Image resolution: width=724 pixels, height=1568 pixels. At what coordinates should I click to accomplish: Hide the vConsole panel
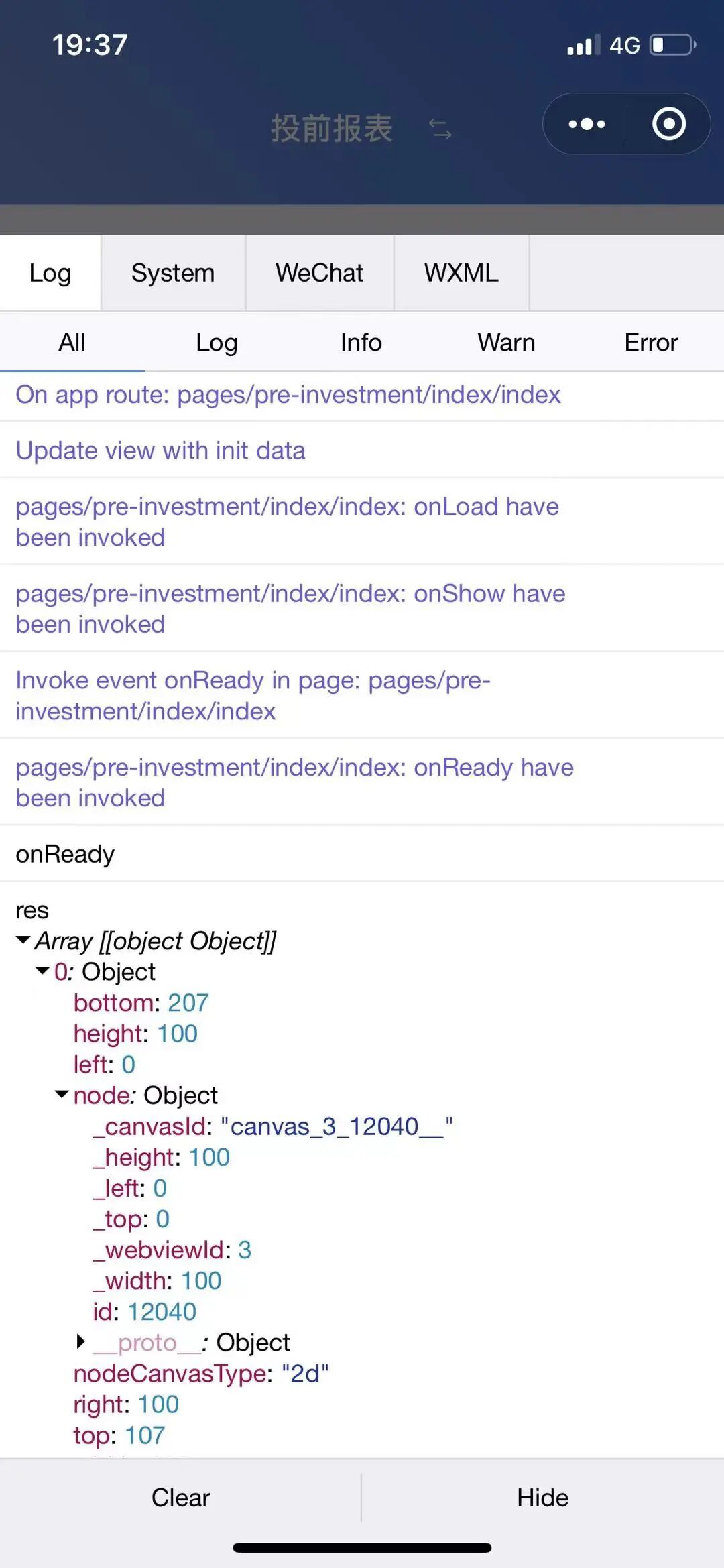[543, 1498]
